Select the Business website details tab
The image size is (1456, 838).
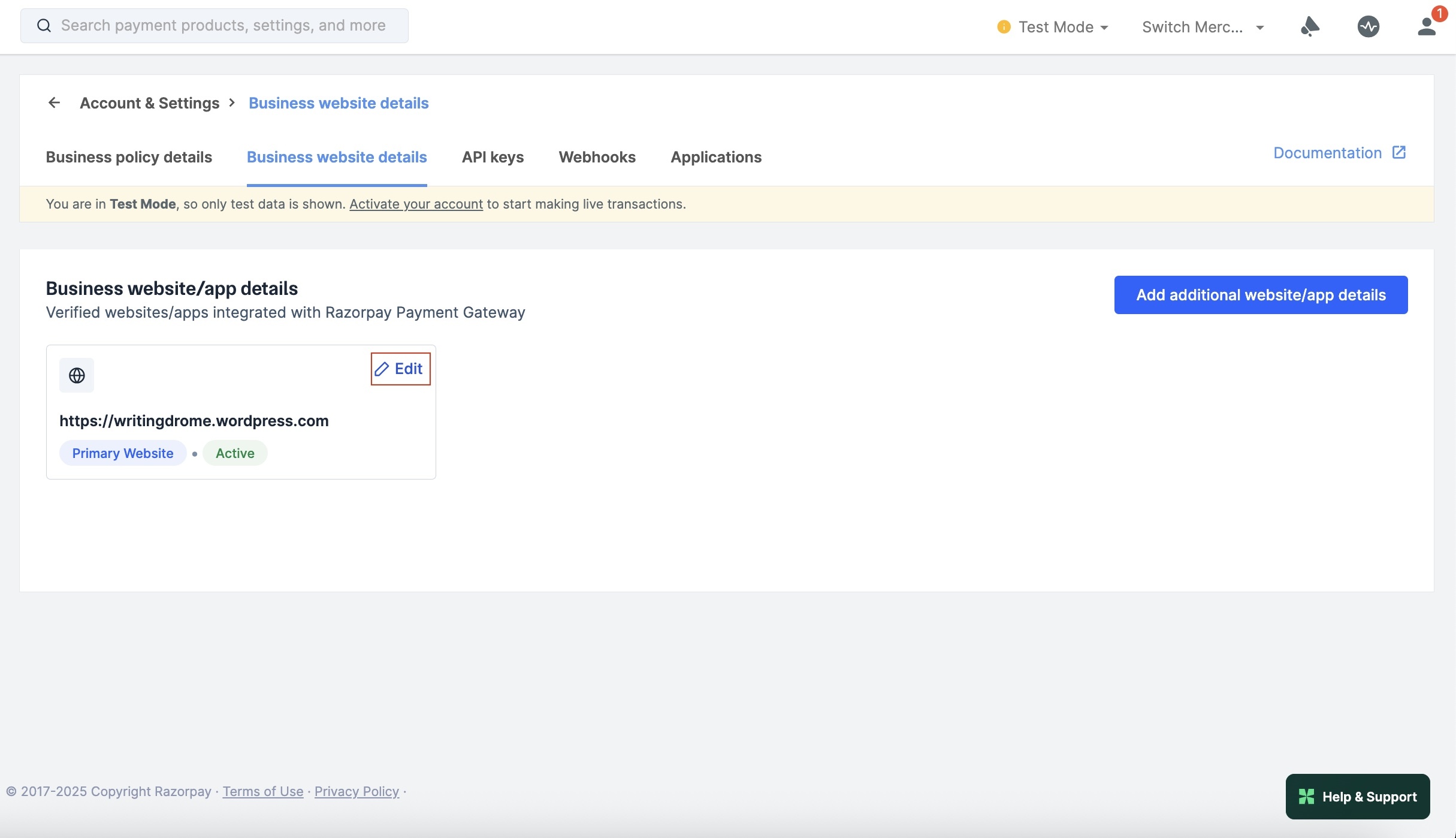coord(337,157)
